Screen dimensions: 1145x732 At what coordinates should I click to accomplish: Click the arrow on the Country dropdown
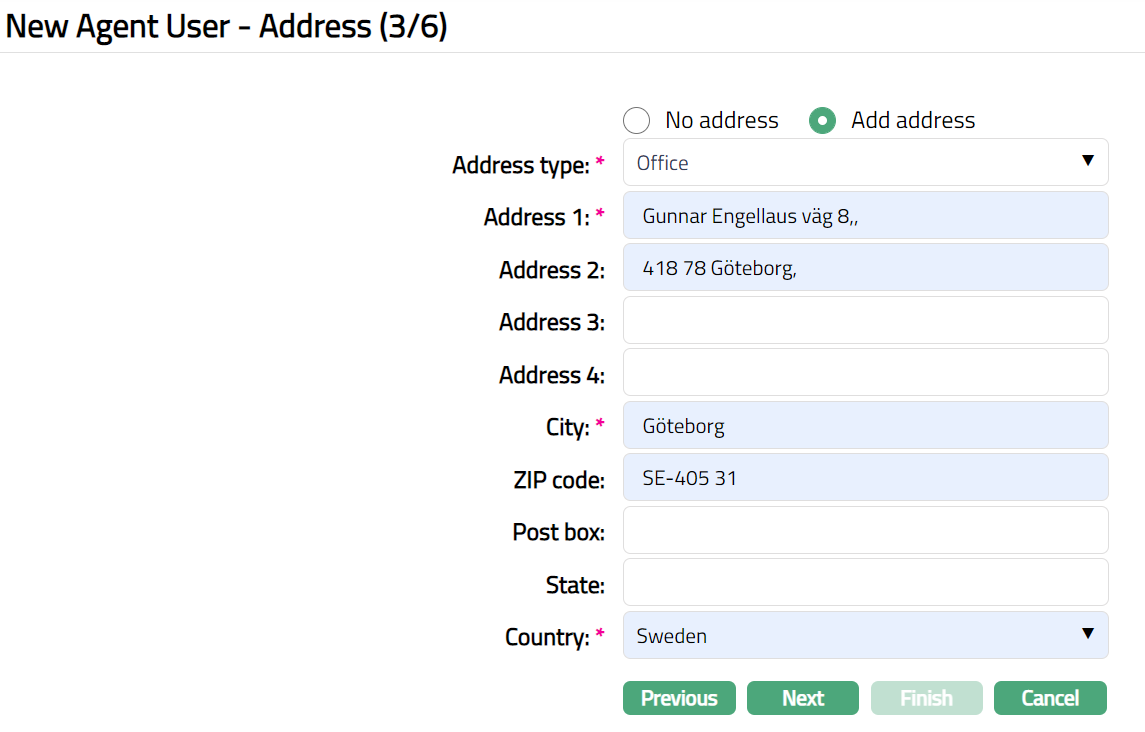1088,634
